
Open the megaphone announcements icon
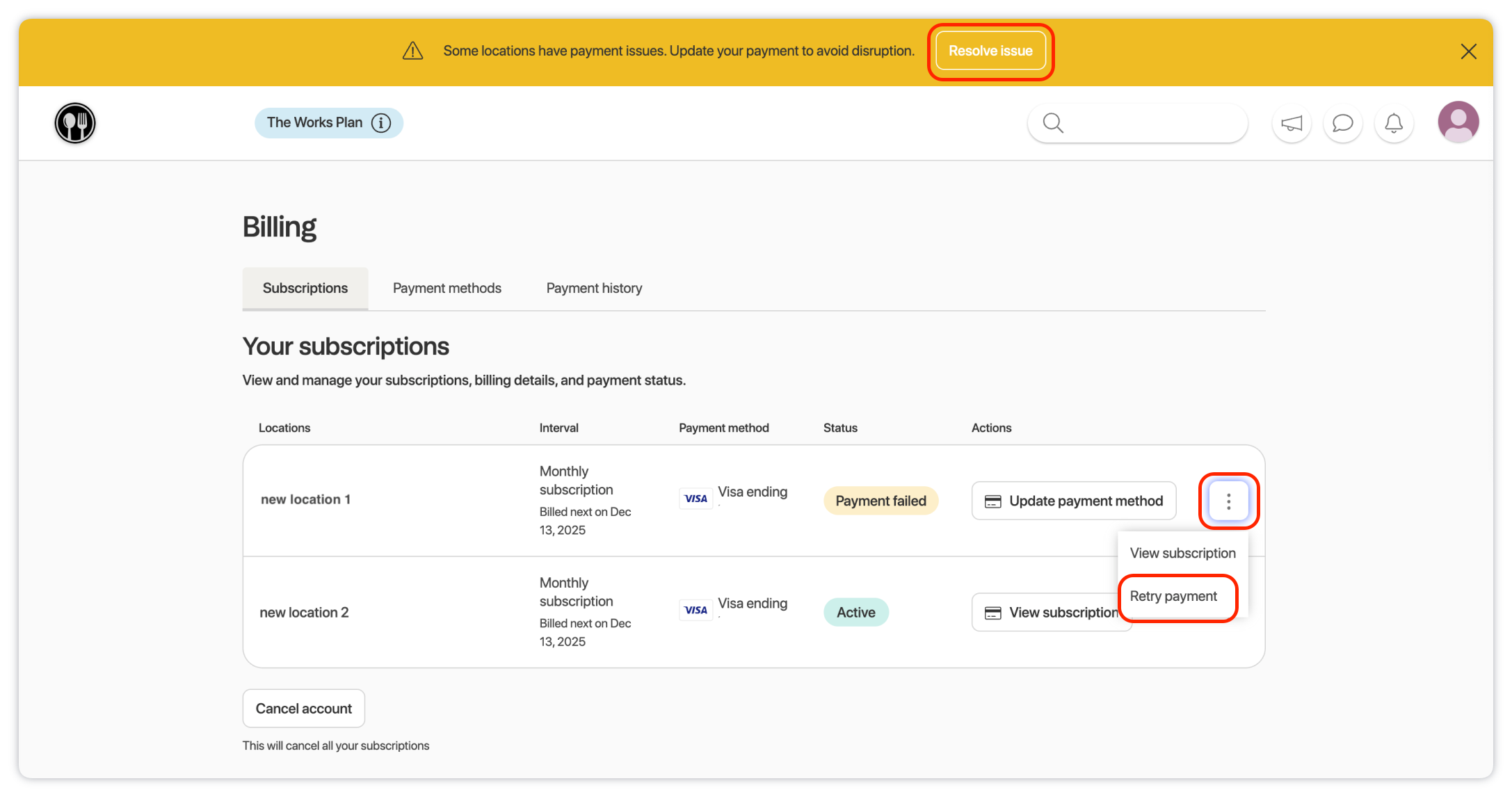[x=1292, y=123]
